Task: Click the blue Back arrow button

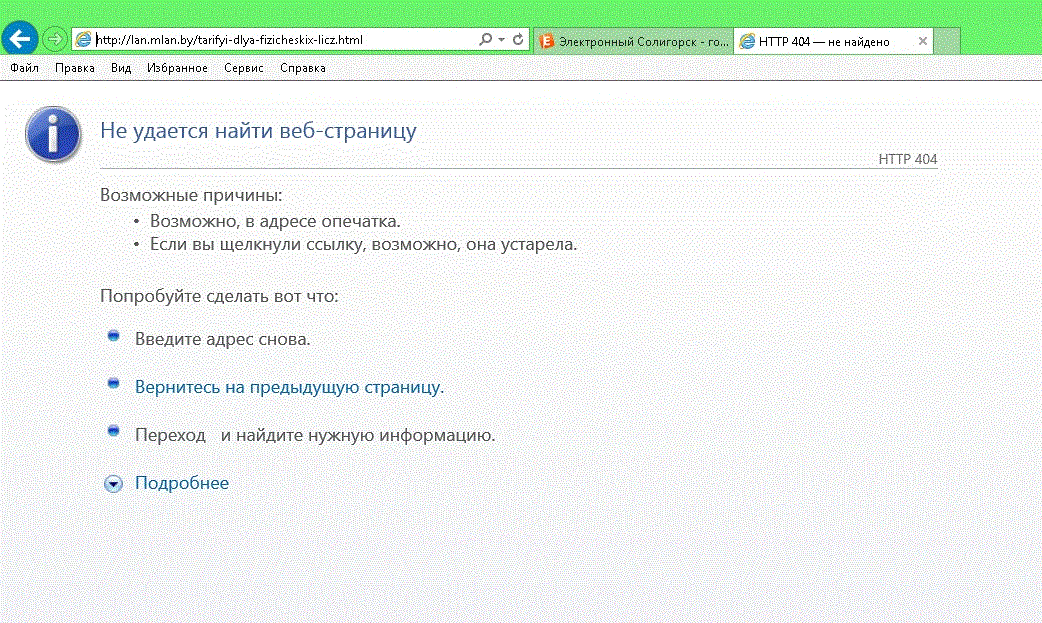Action: click(20, 39)
